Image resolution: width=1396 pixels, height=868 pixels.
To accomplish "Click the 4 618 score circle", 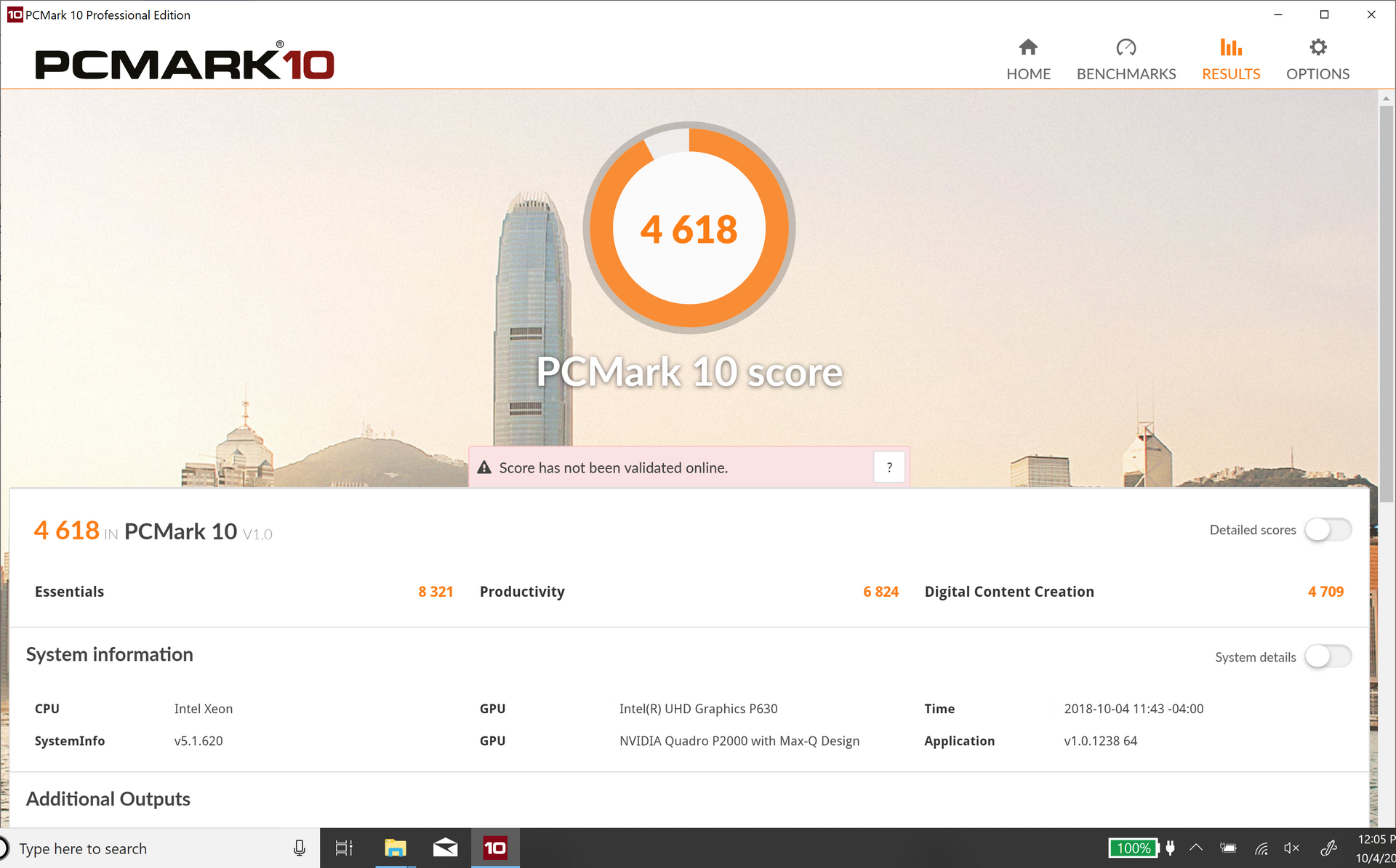I will 689,228.
